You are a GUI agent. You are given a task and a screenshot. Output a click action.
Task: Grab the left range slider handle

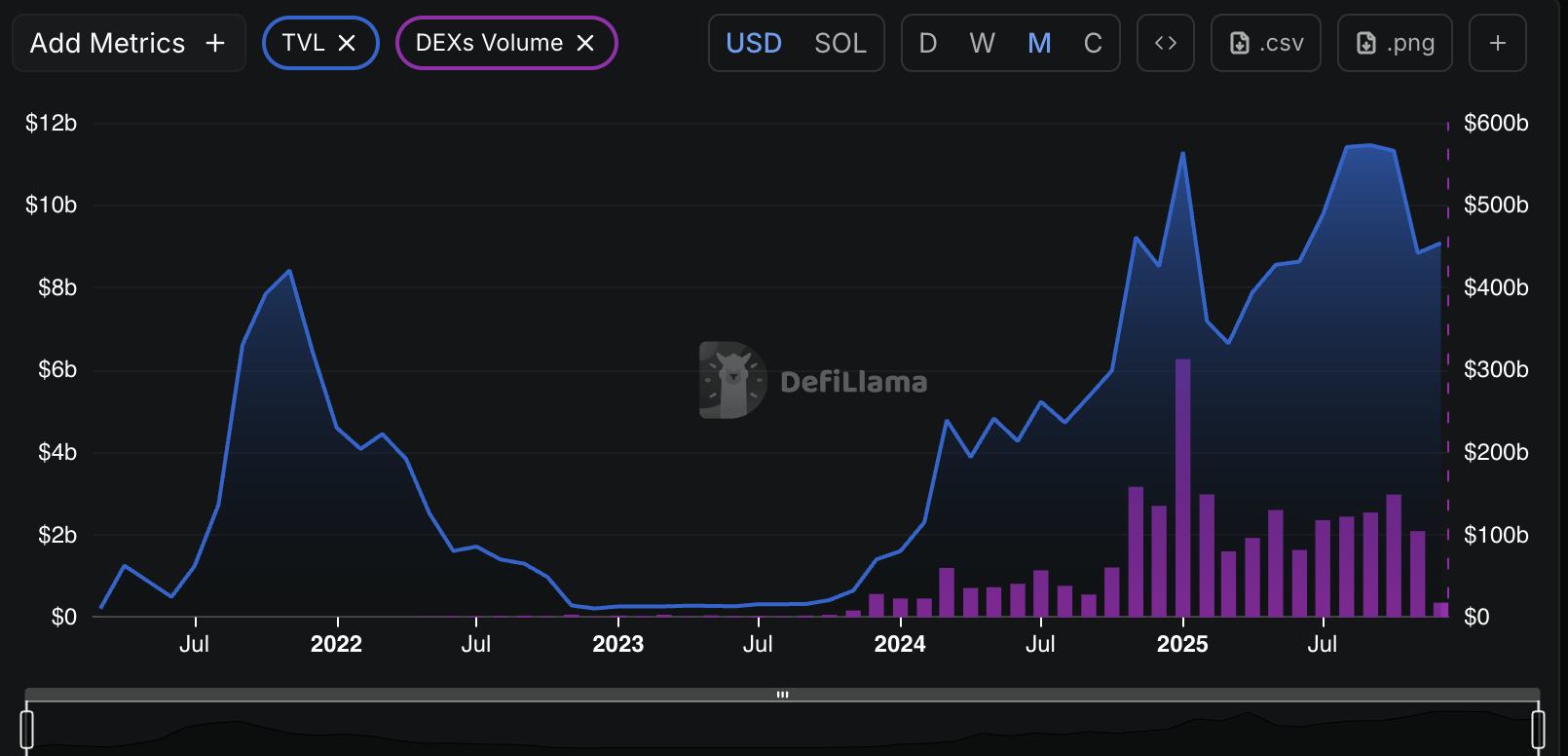[27, 729]
